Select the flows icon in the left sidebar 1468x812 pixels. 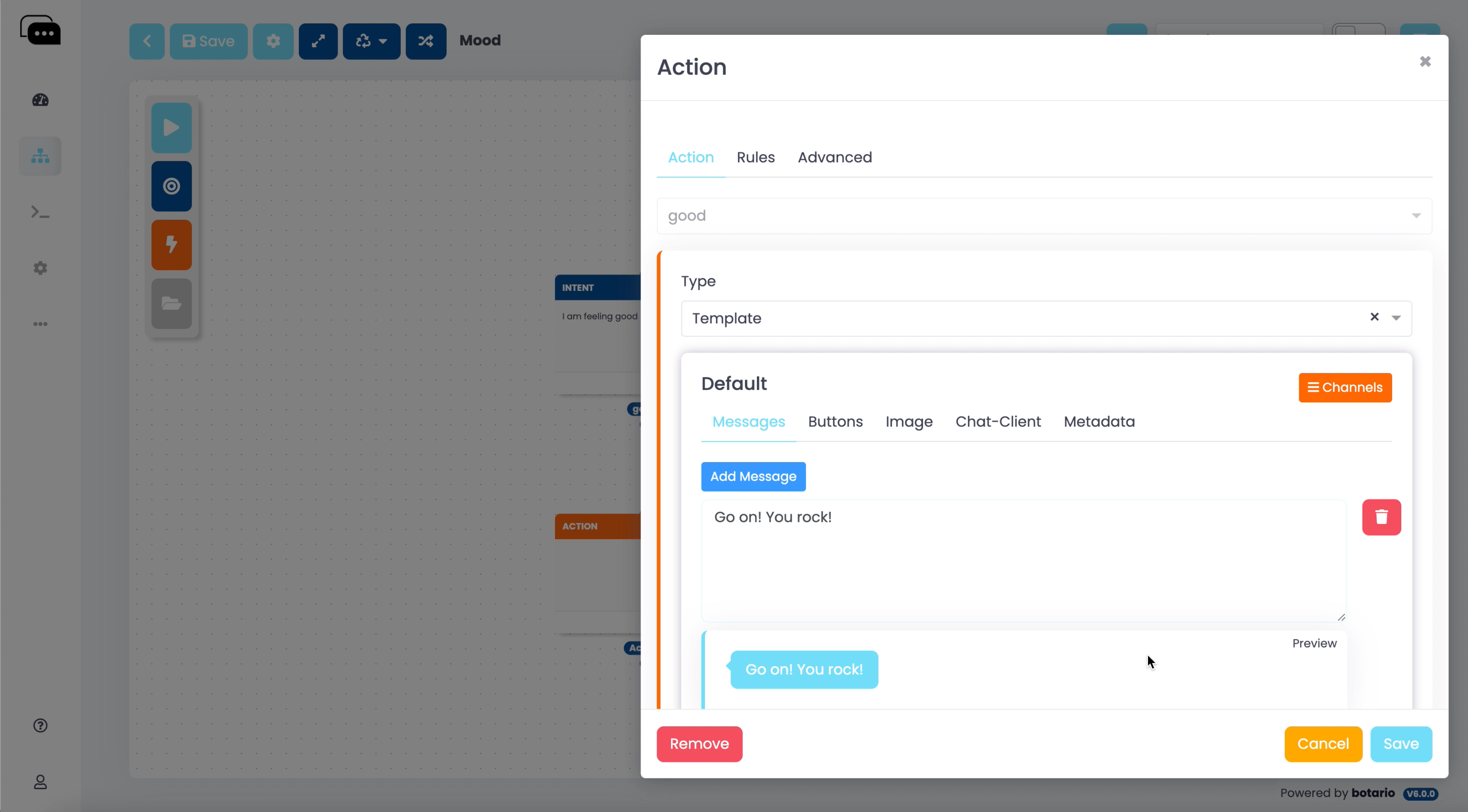tap(40, 156)
